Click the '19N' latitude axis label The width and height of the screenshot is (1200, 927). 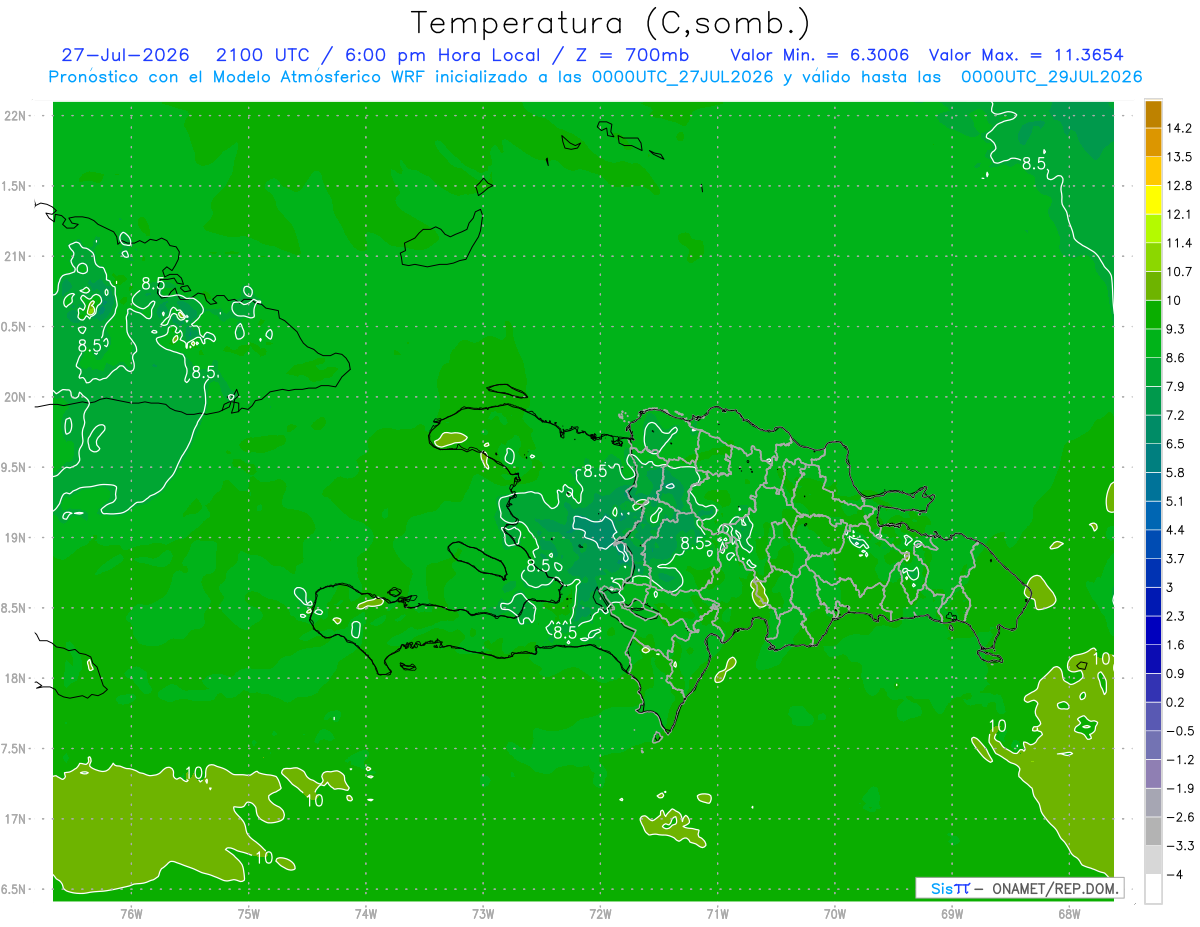[15, 537]
